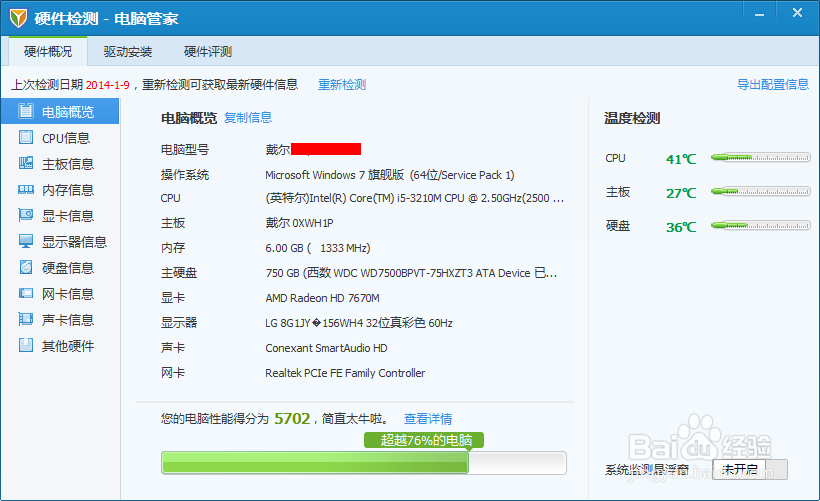Click the green performance score progress bar
The image size is (820, 501).
click(363, 463)
